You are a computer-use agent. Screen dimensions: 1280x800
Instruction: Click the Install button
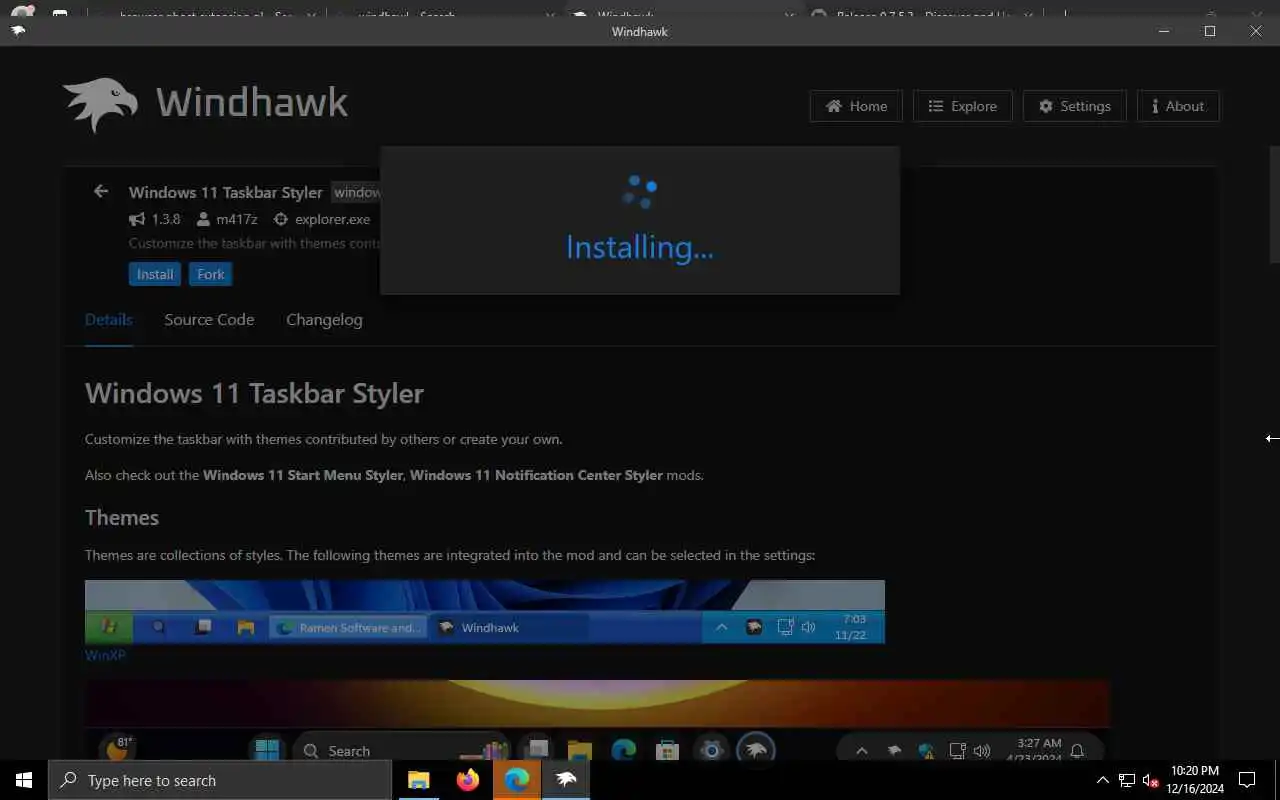pos(155,274)
